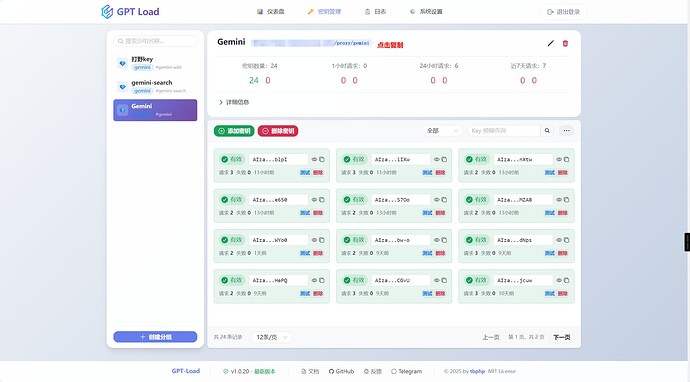Copy the AIza...HePQ key
This screenshot has height=382, width=690.
pyautogui.click(x=322, y=280)
